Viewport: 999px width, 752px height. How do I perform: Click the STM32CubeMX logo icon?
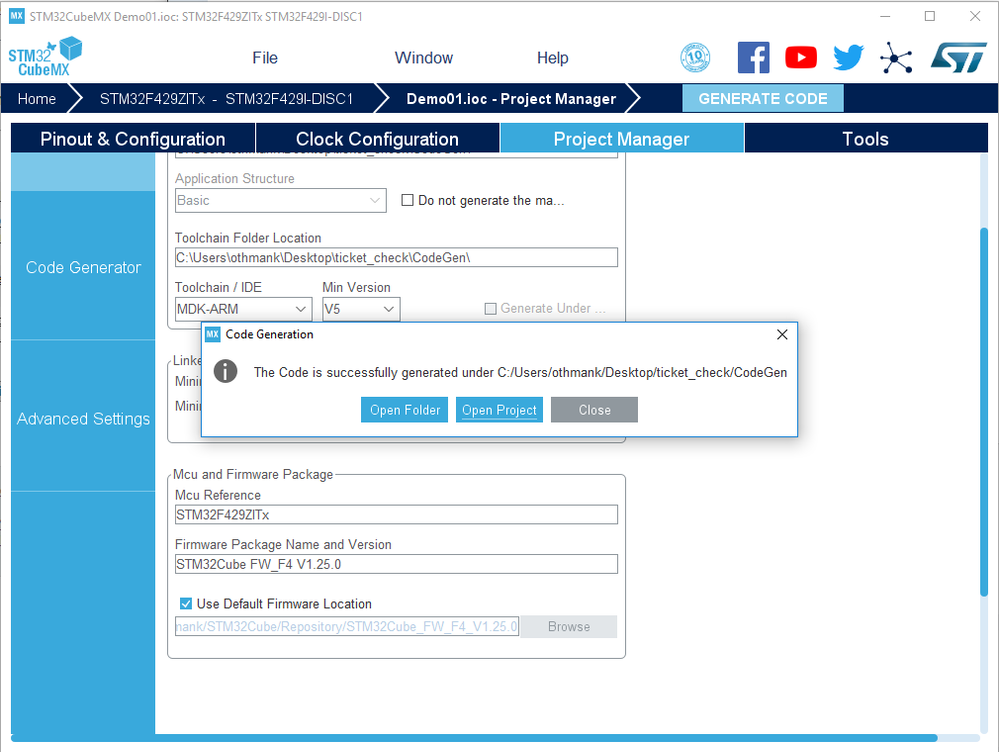45,57
